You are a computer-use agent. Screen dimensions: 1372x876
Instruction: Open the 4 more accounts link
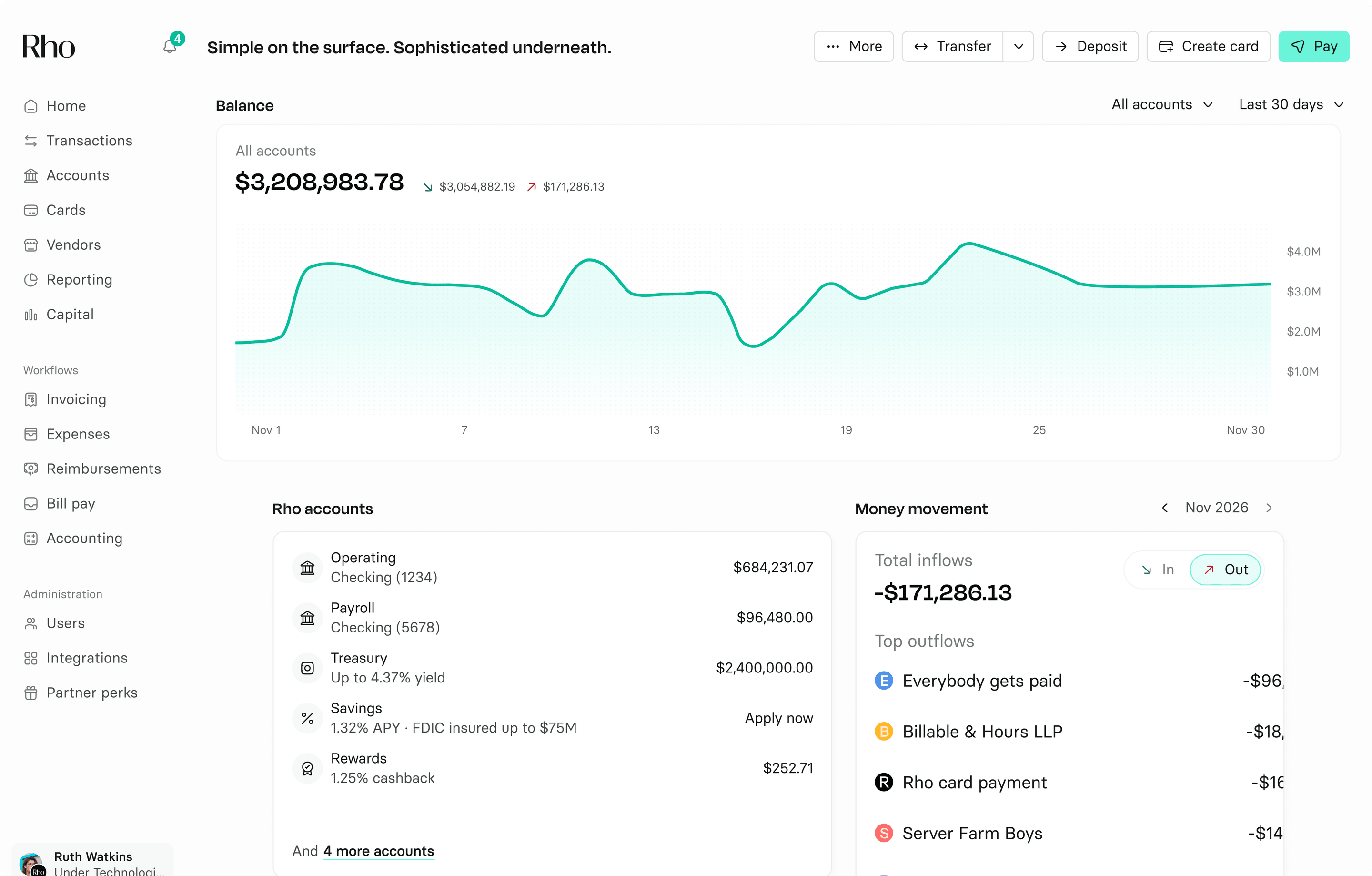tap(379, 852)
